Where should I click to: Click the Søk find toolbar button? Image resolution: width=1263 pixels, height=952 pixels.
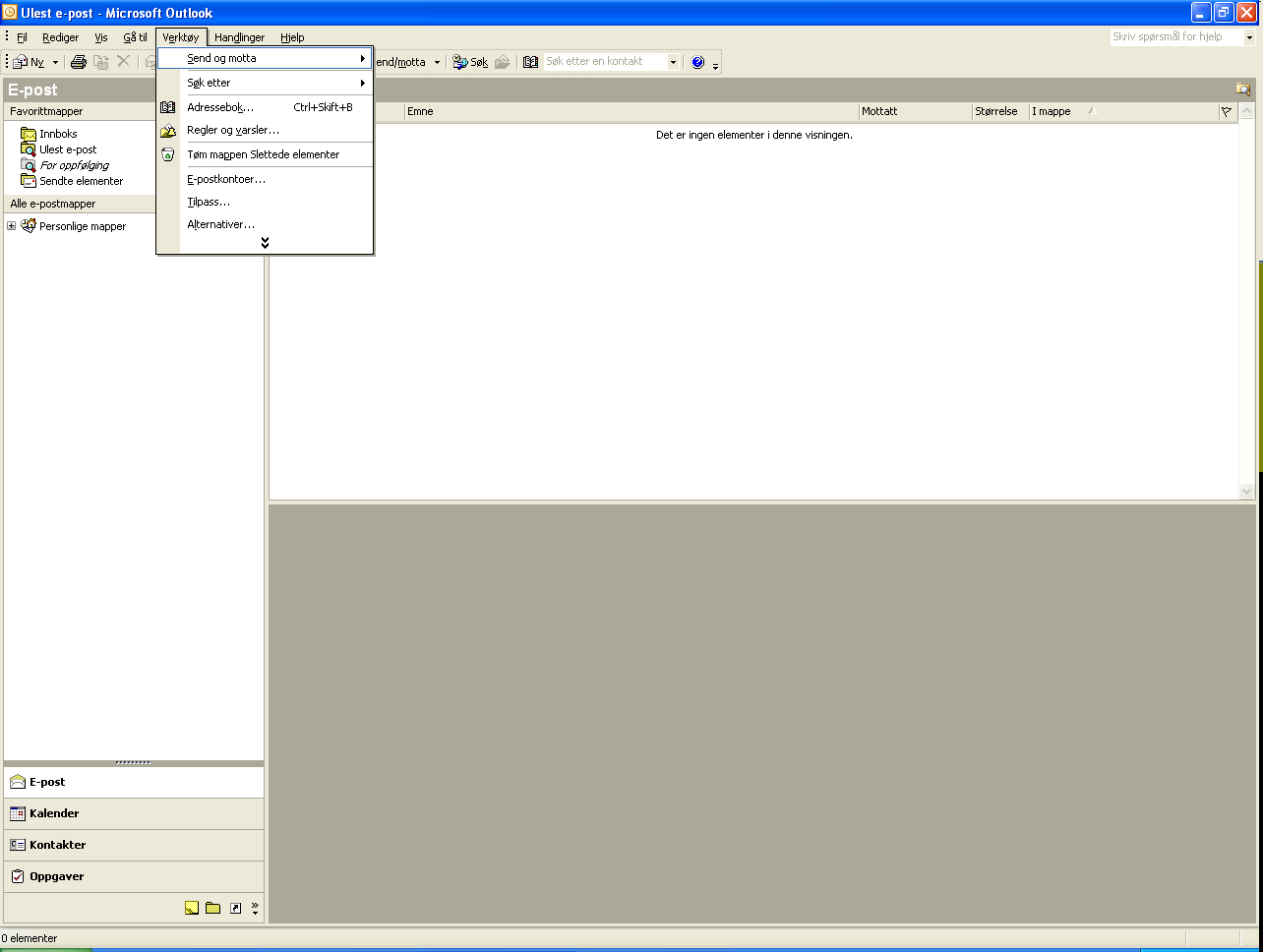[470, 62]
